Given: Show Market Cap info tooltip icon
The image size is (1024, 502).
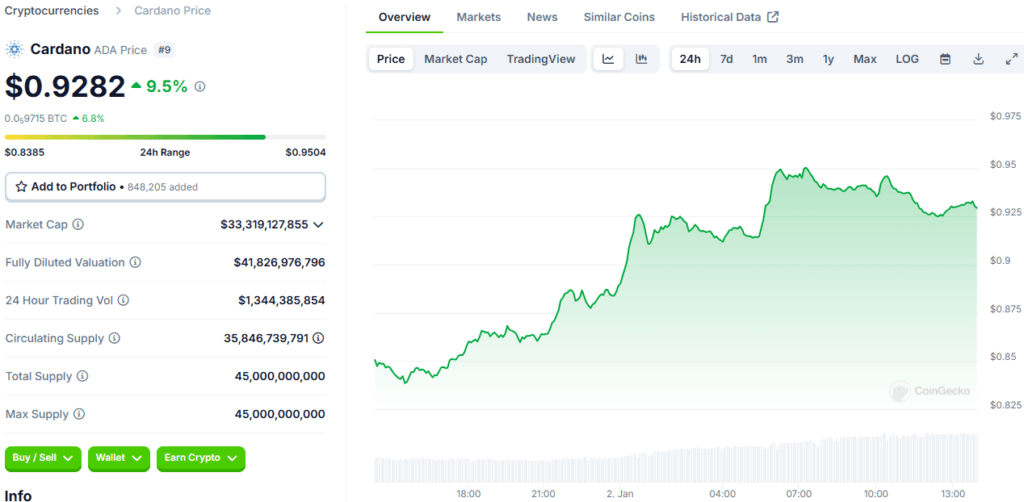Looking at the screenshot, I should coord(78,225).
